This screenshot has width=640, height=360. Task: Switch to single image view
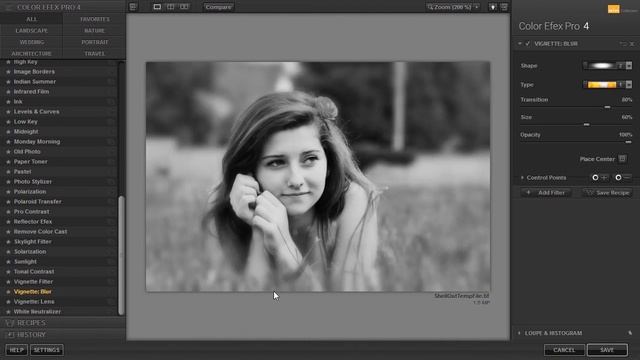coord(157,7)
